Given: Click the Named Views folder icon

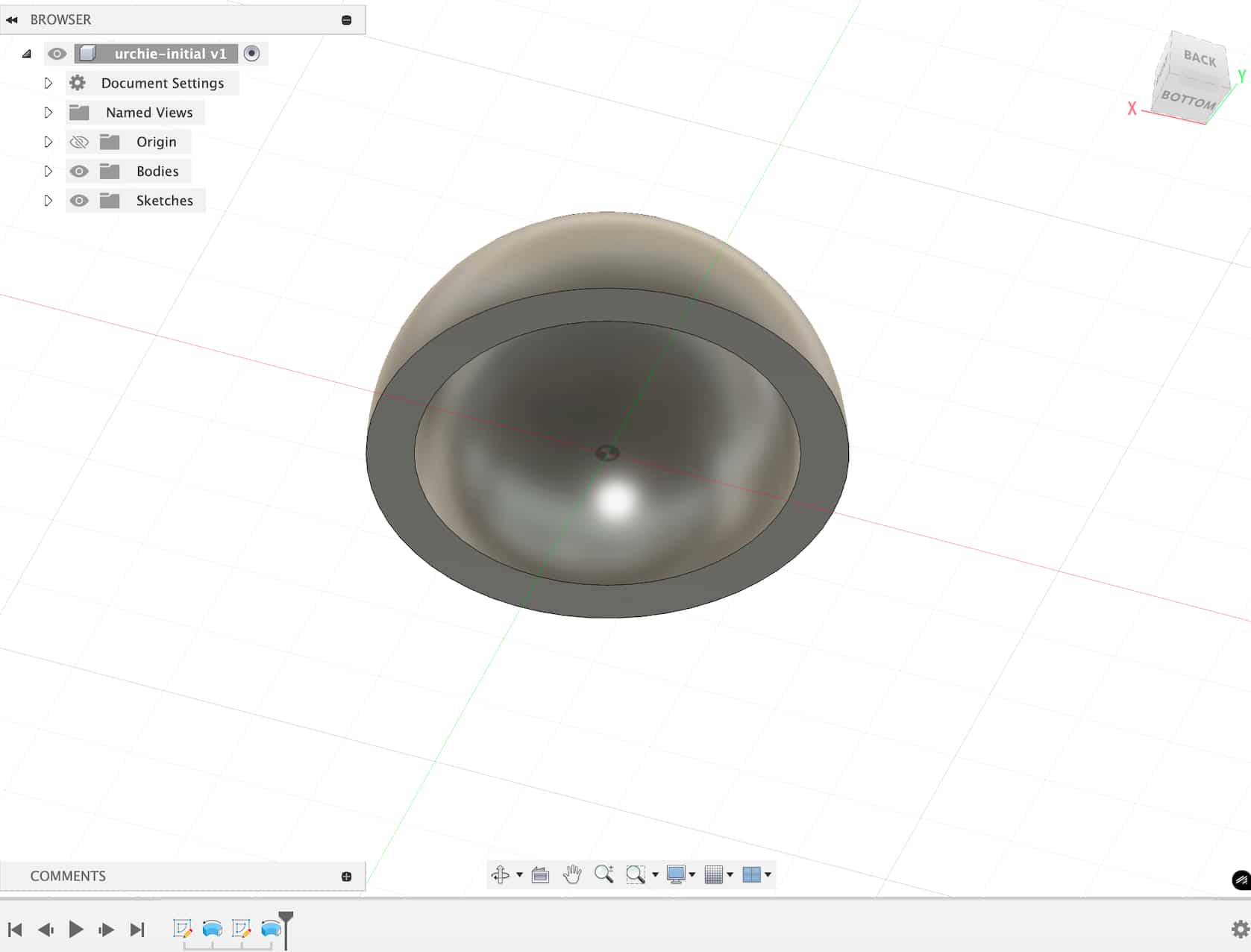Looking at the screenshot, I should tap(79, 113).
